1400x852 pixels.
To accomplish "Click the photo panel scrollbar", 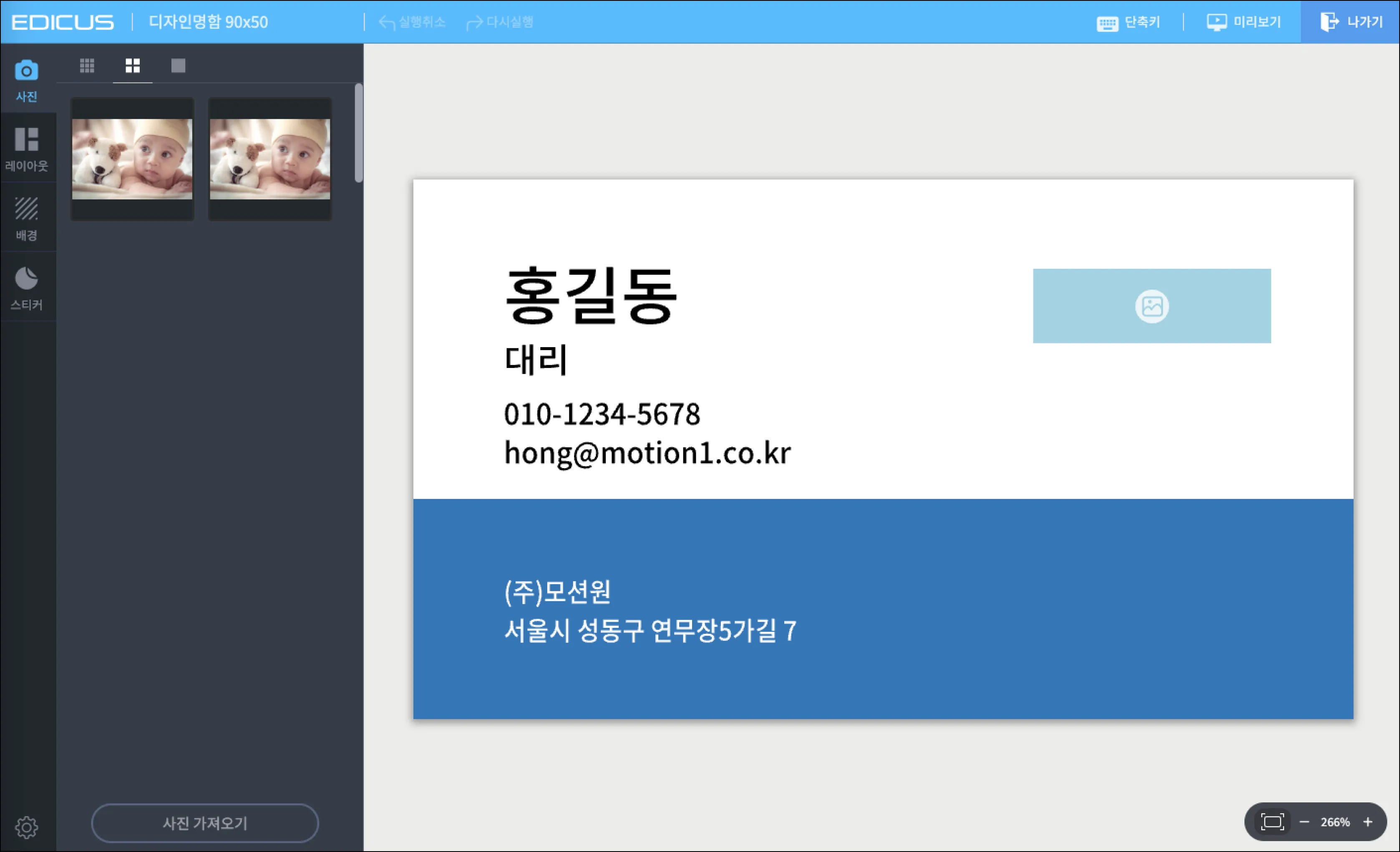I will (358, 133).
